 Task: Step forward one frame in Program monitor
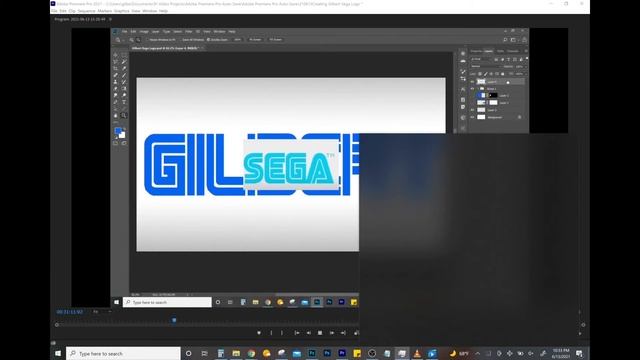332,333
